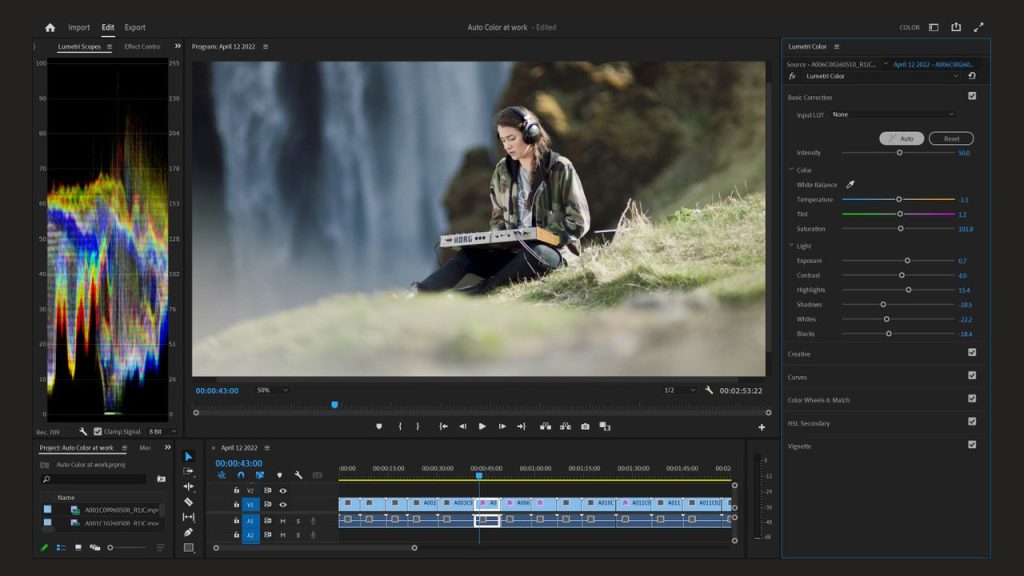Image resolution: width=1024 pixels, height=576 pixels.
Task: Click the White Balance eyedropper in Lumetri Color
Action: (851, 185)
